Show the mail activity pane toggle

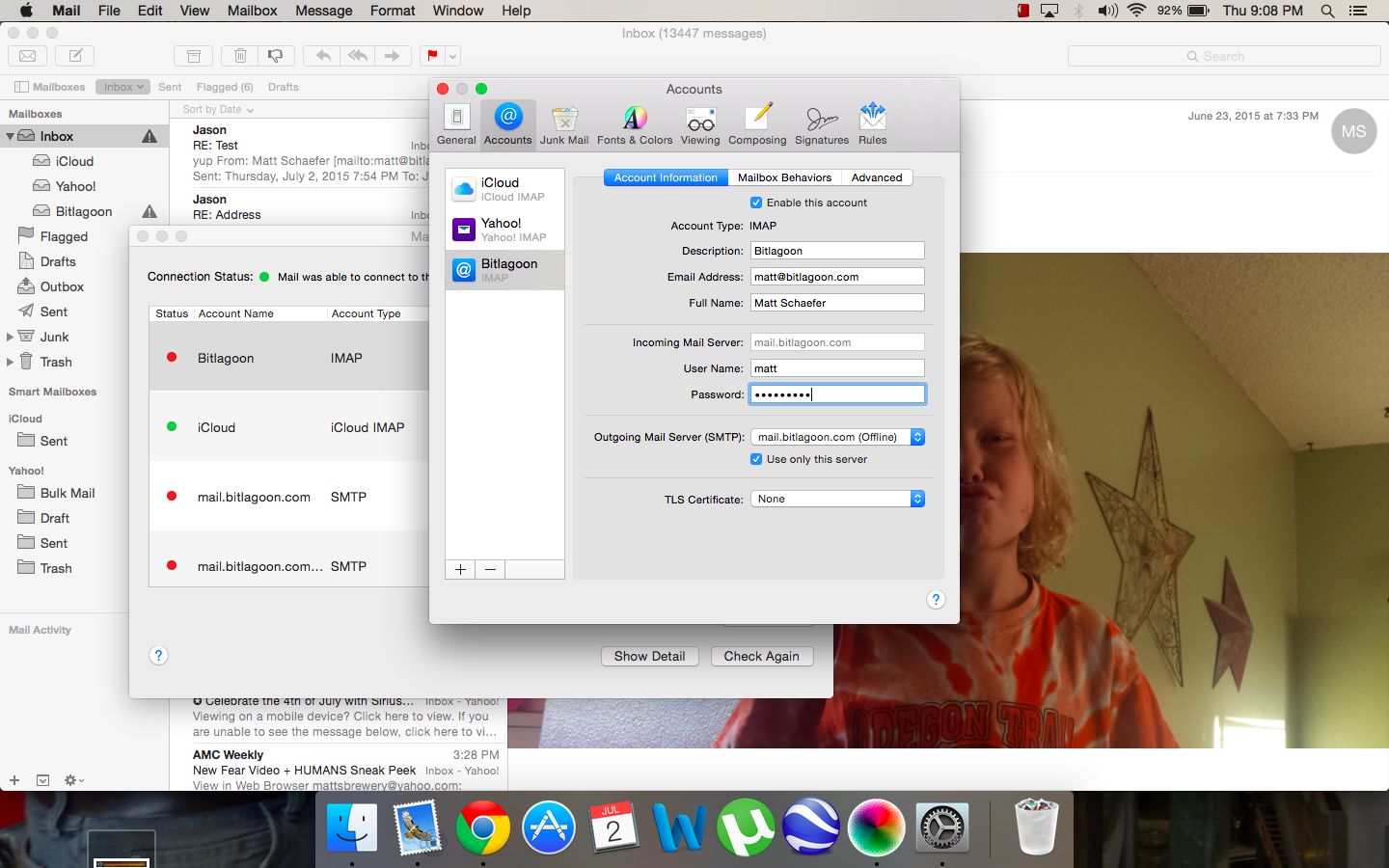42,780
